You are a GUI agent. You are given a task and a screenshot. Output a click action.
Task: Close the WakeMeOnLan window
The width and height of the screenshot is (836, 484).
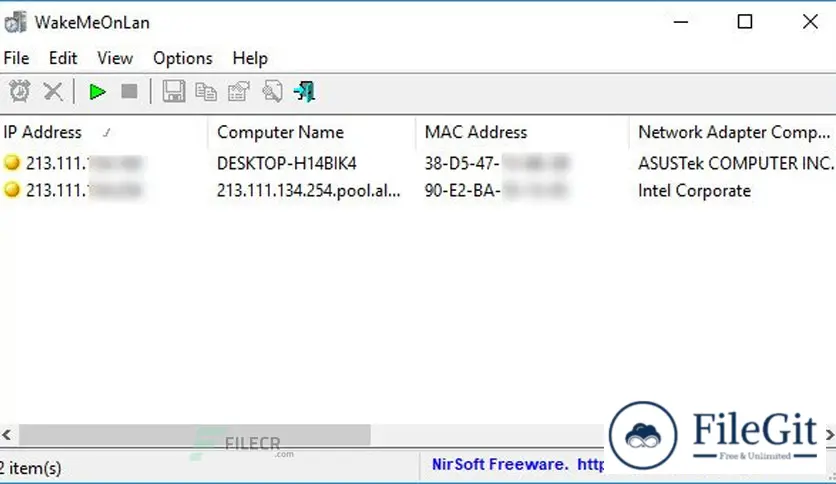(810, 22)
